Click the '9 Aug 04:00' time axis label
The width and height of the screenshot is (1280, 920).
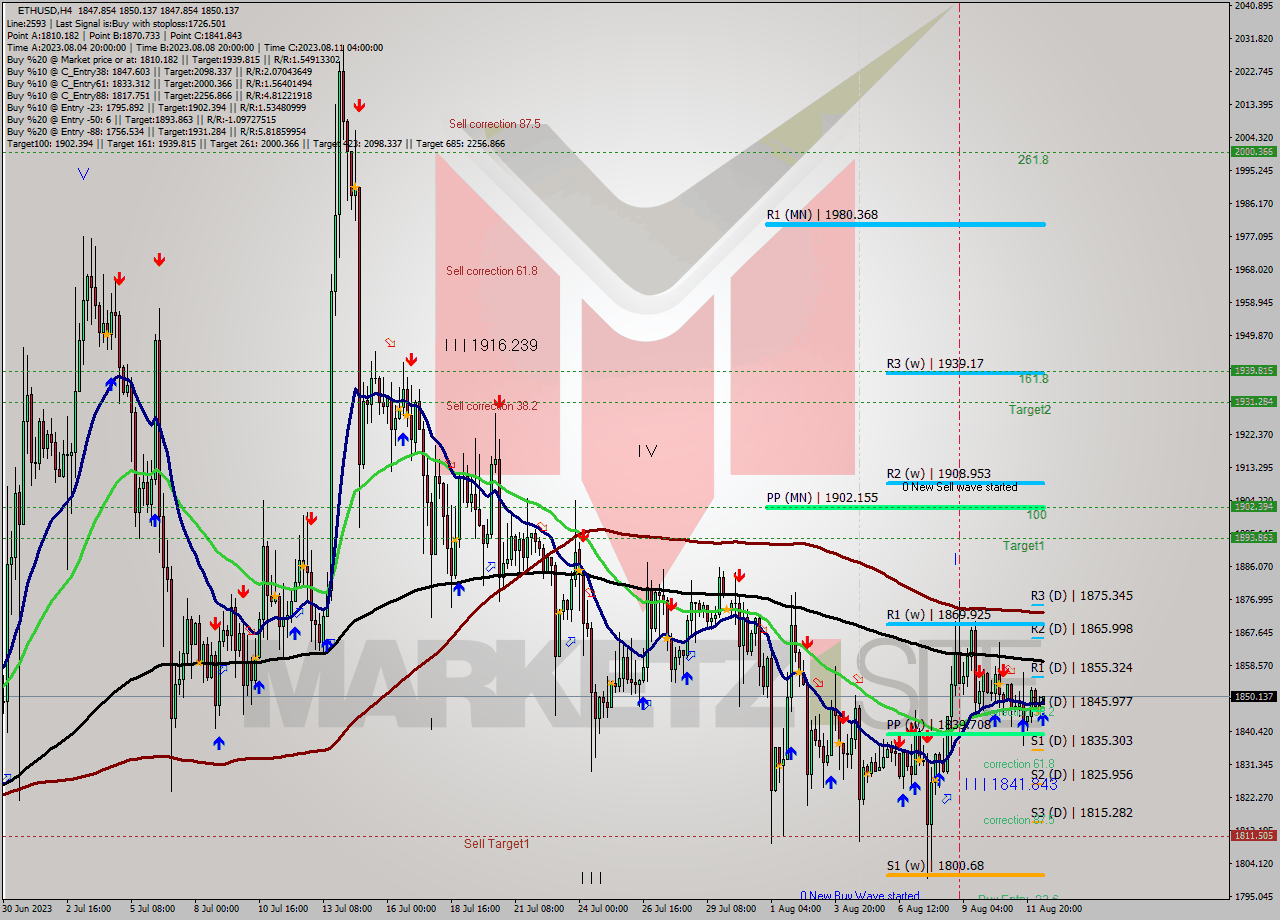pyautogui.click(x=987, y=910)
